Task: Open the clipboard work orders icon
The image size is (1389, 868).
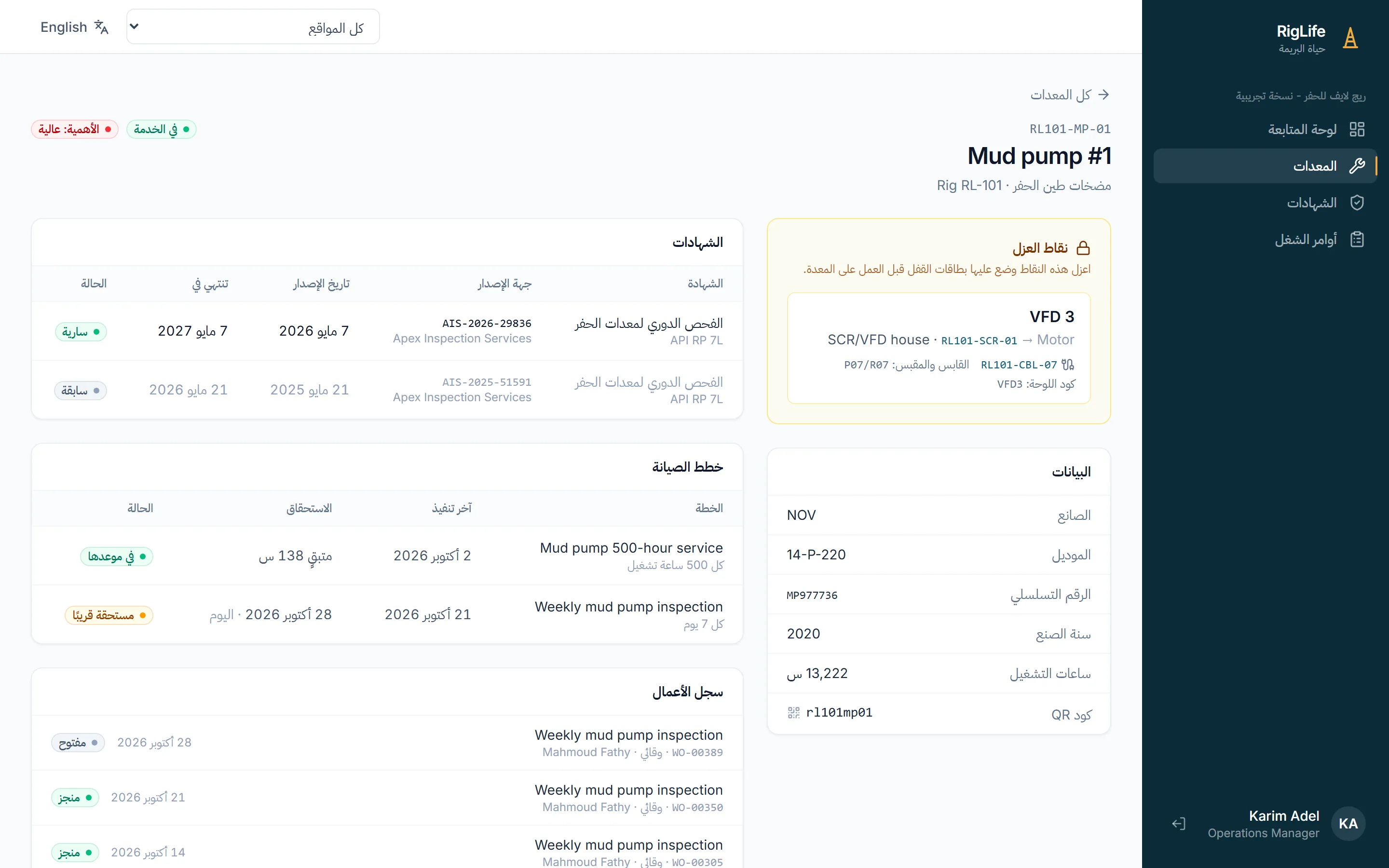Action: [x=1357, y=239]
